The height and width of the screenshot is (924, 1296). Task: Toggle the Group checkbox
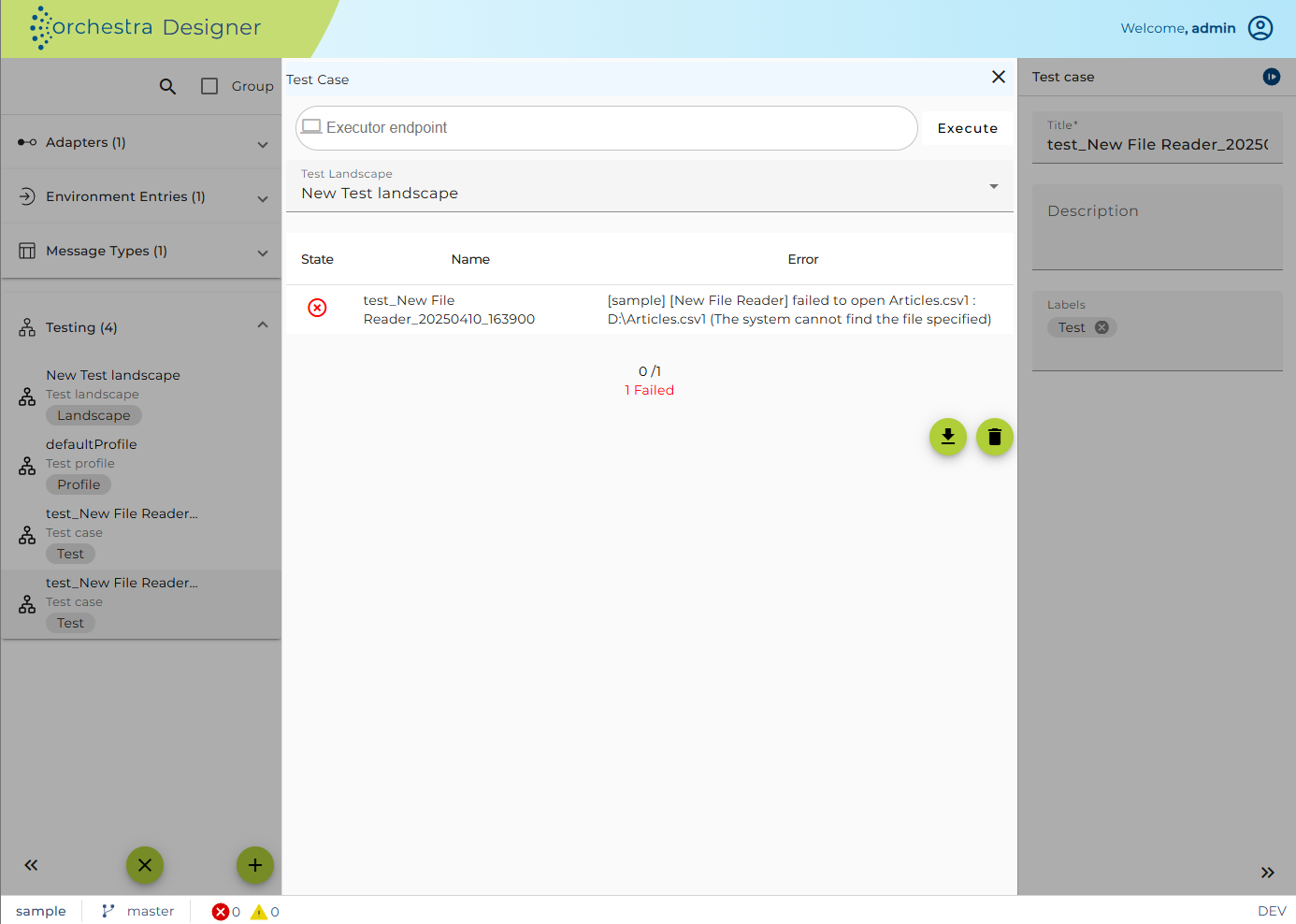click(x=209, y=86)
